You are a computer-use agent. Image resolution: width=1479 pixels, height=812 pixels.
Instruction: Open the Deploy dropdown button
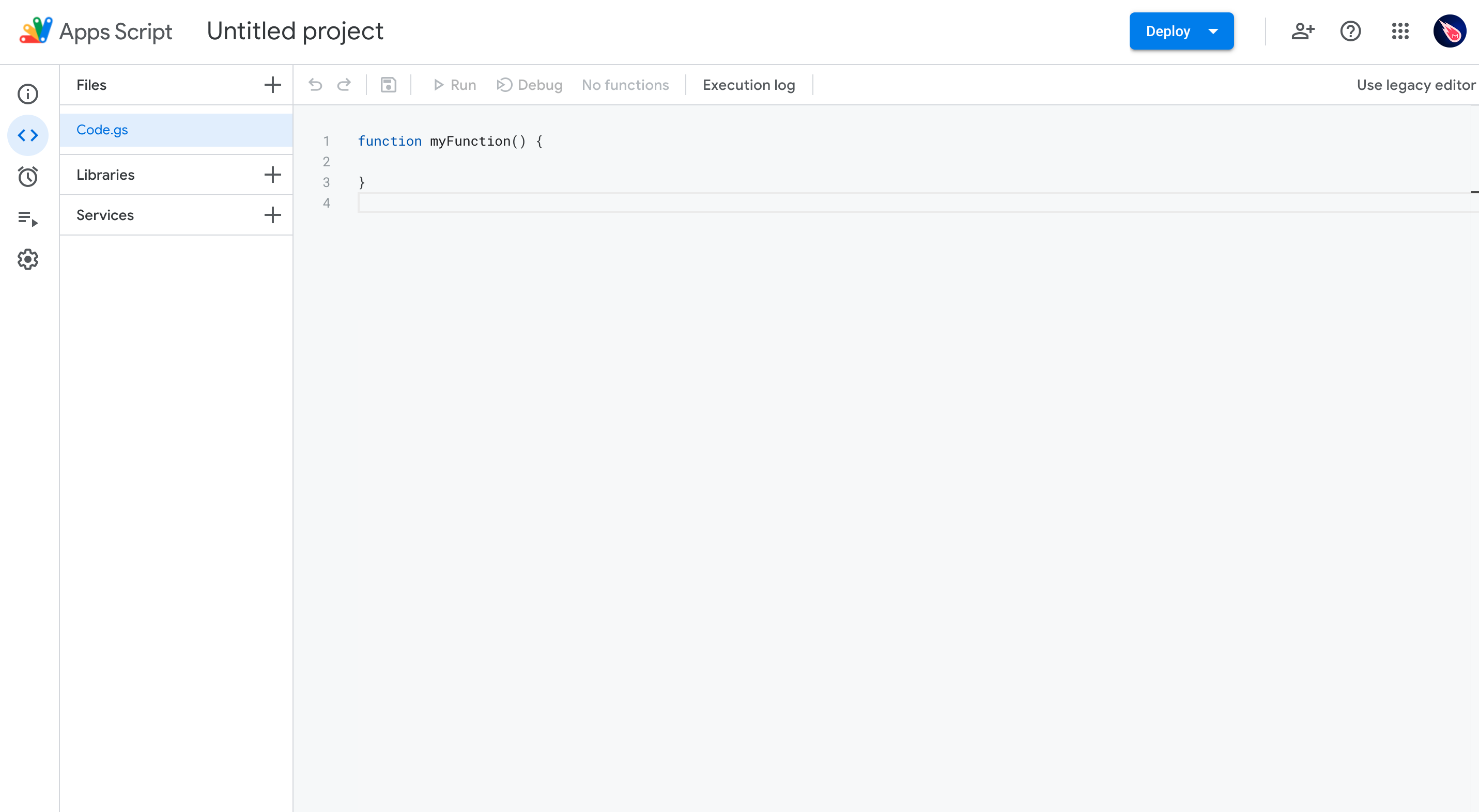point(1181,31)
